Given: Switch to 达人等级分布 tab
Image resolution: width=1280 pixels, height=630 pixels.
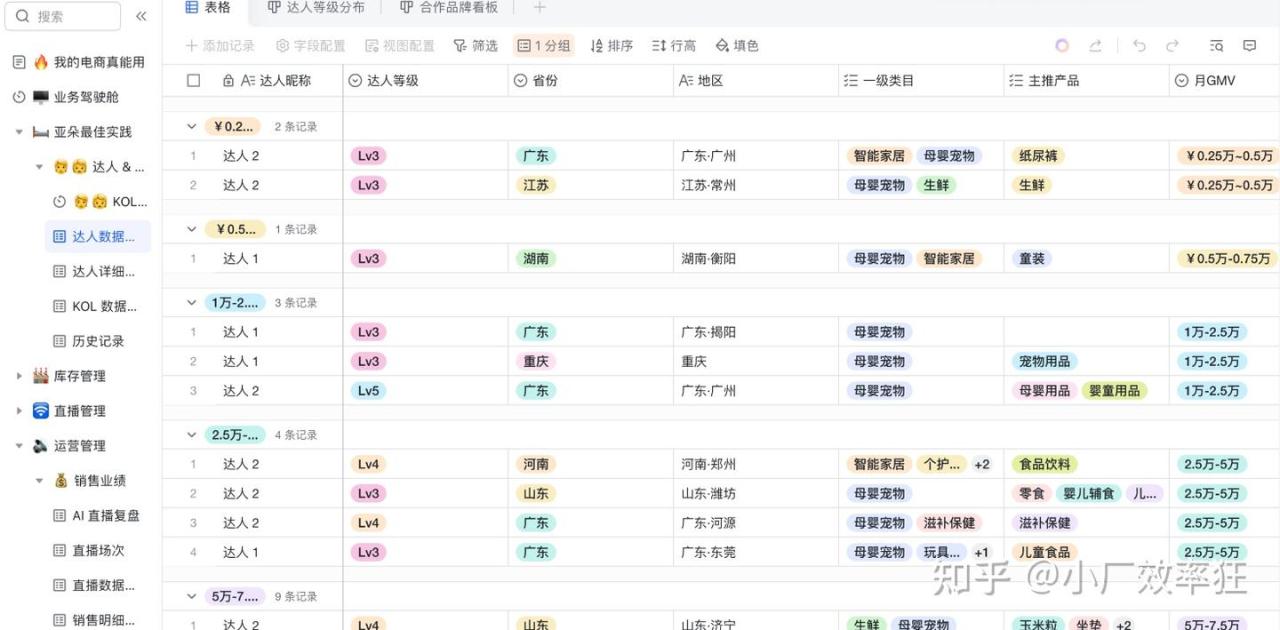Looking at the screenshot, I should coord(316,8).
